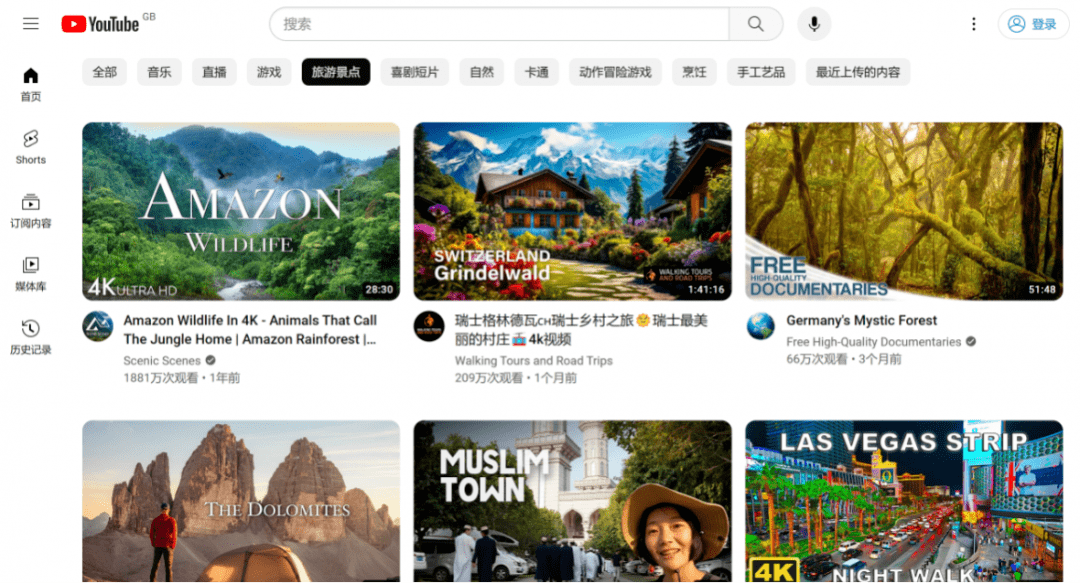This screenshot has width=1080, height=583.
Task: Open the Scenic Scenes channel link
Action: pyautogui.click(x=162, y=360)
